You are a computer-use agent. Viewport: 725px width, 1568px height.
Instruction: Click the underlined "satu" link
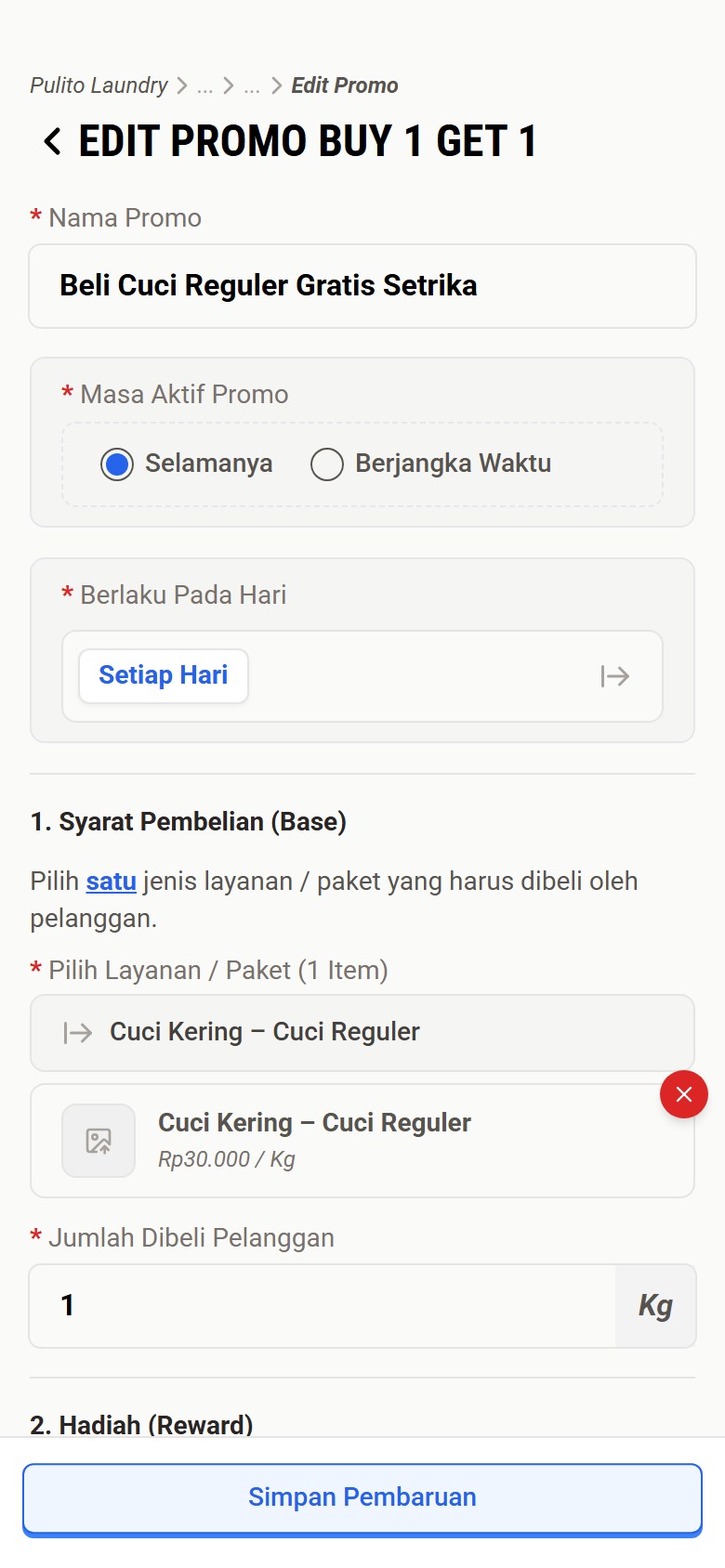point(112,881)
